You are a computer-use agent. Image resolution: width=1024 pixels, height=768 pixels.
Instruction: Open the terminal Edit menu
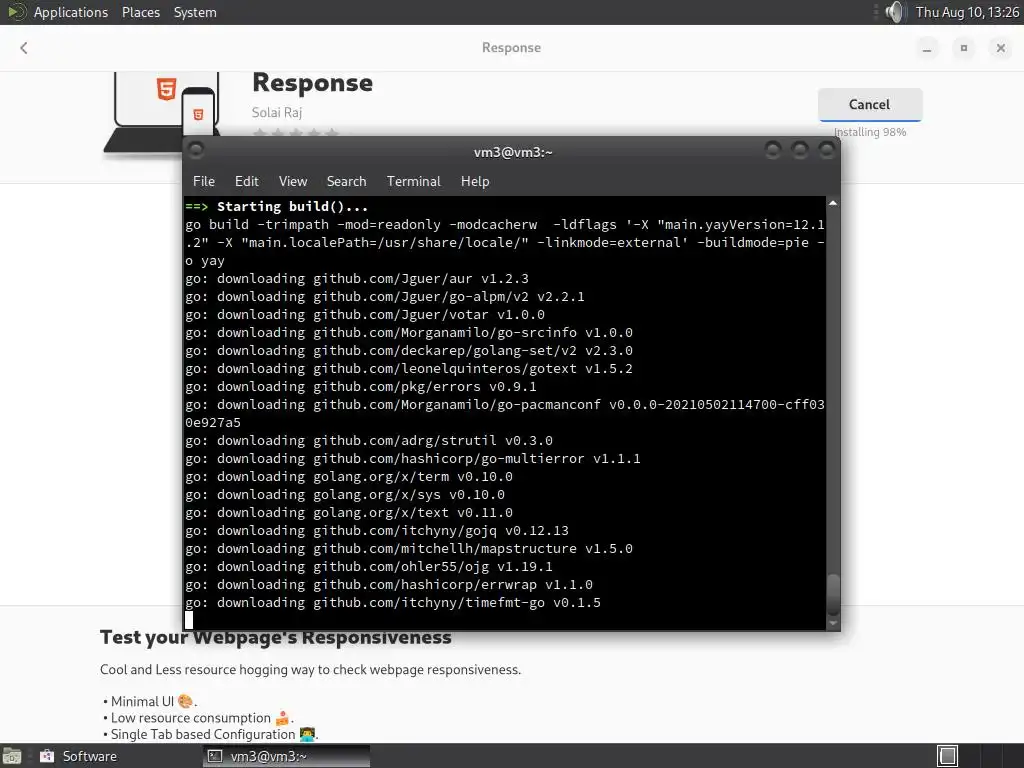point(246,182)
